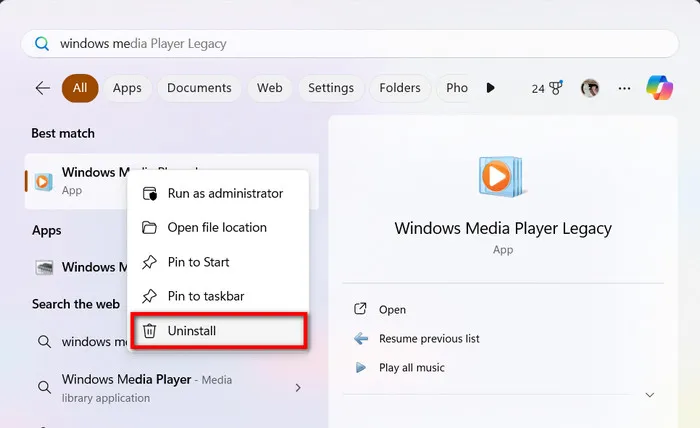This screenshot has width=700, height=428.
Task: Click the Search the web heading
Action: pyautogui.click(x=76, y=304)
